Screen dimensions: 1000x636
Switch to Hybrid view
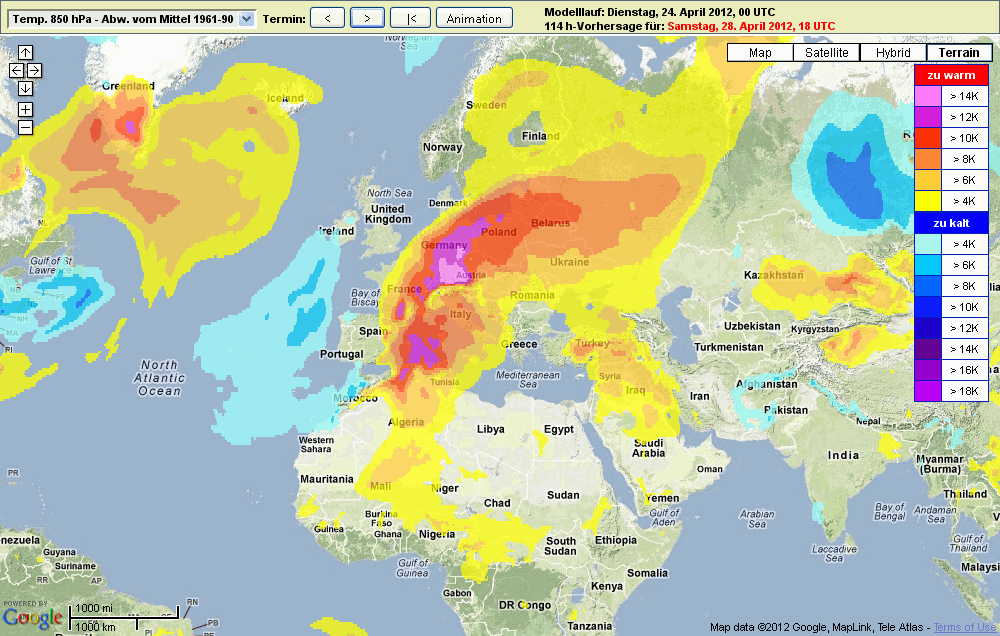[x=893, y=53]
